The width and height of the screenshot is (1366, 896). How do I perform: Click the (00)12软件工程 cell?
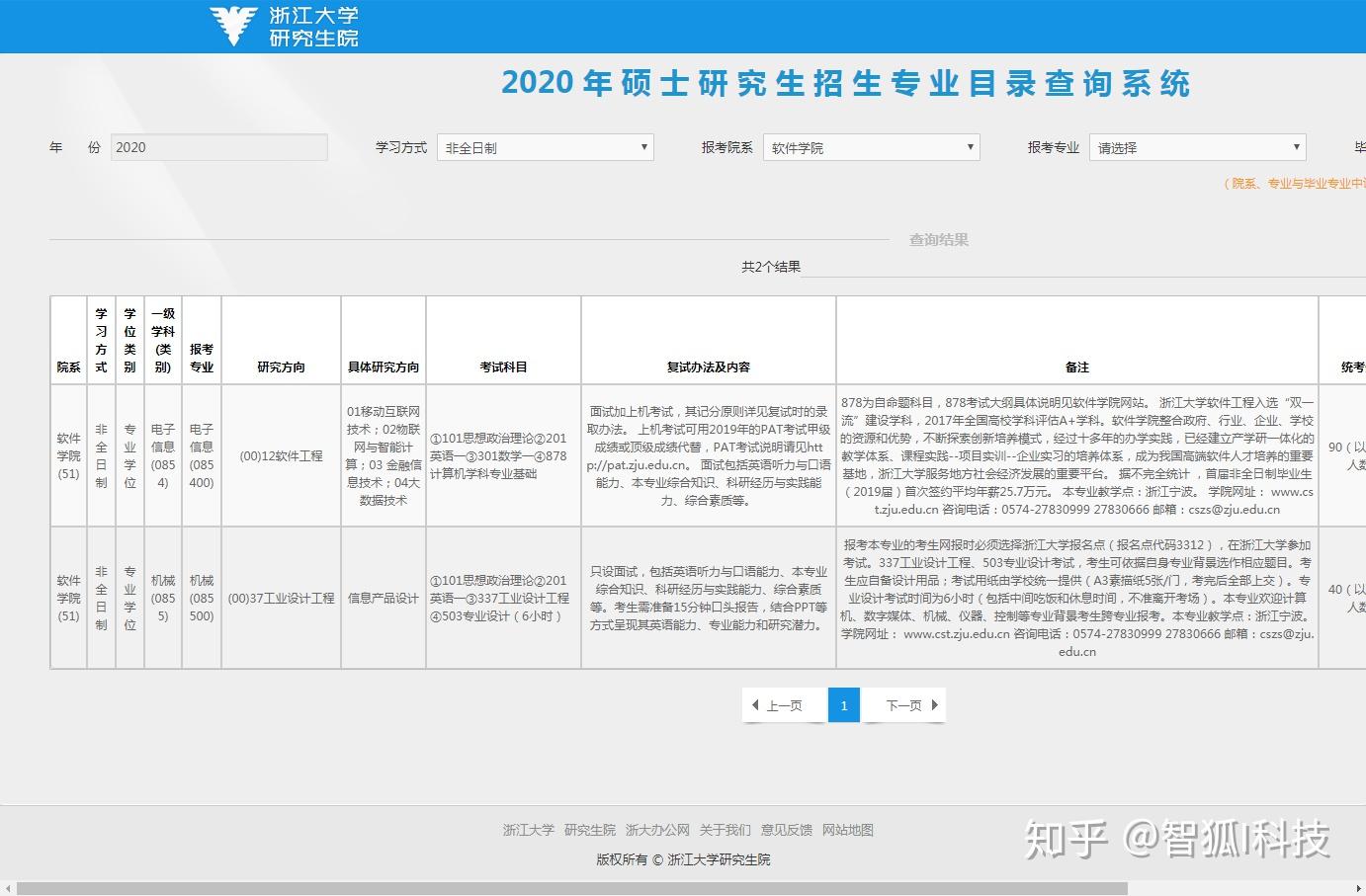click(281, 455)
